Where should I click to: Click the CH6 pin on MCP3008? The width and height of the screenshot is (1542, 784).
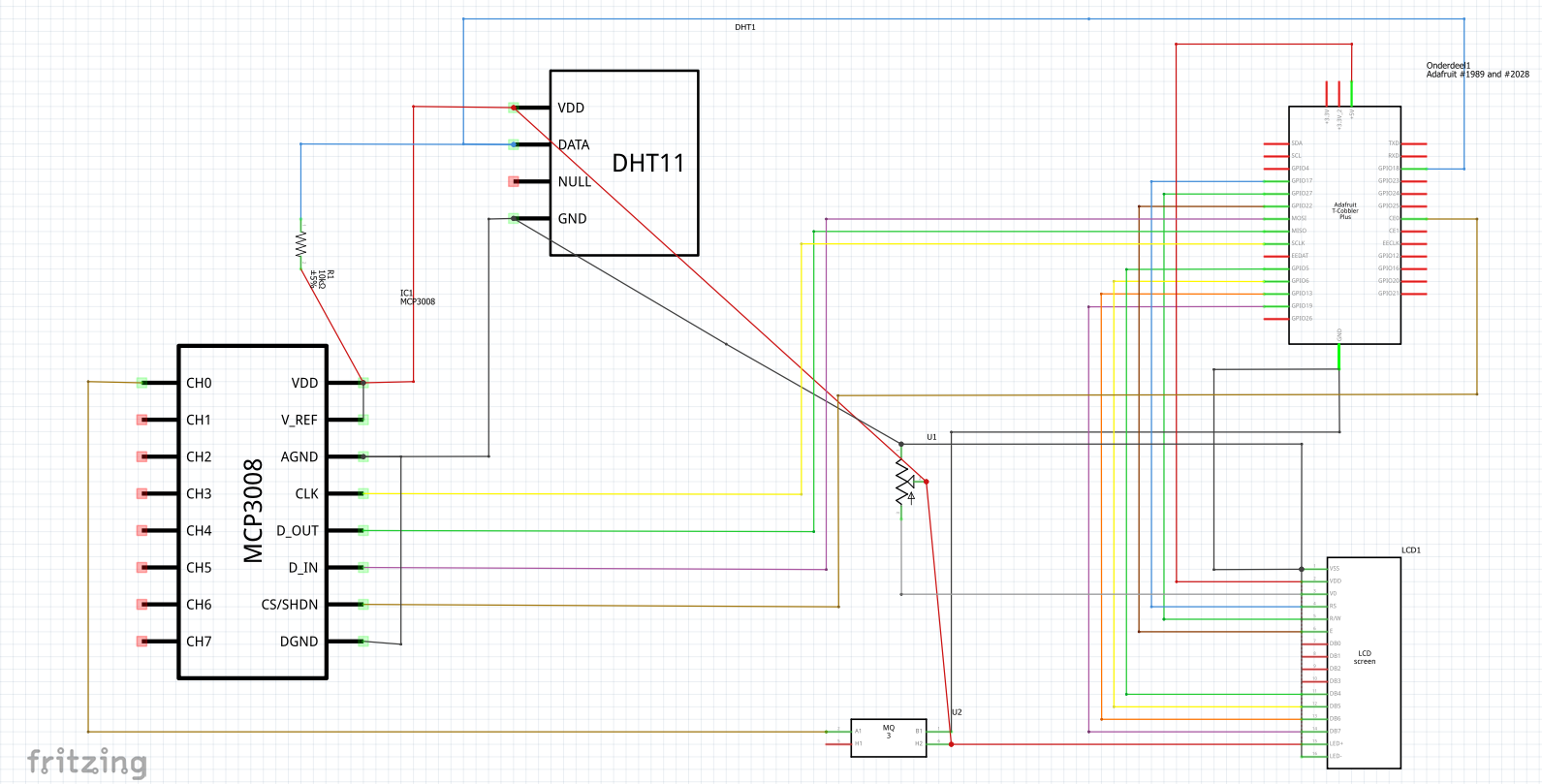click(199, 604)
